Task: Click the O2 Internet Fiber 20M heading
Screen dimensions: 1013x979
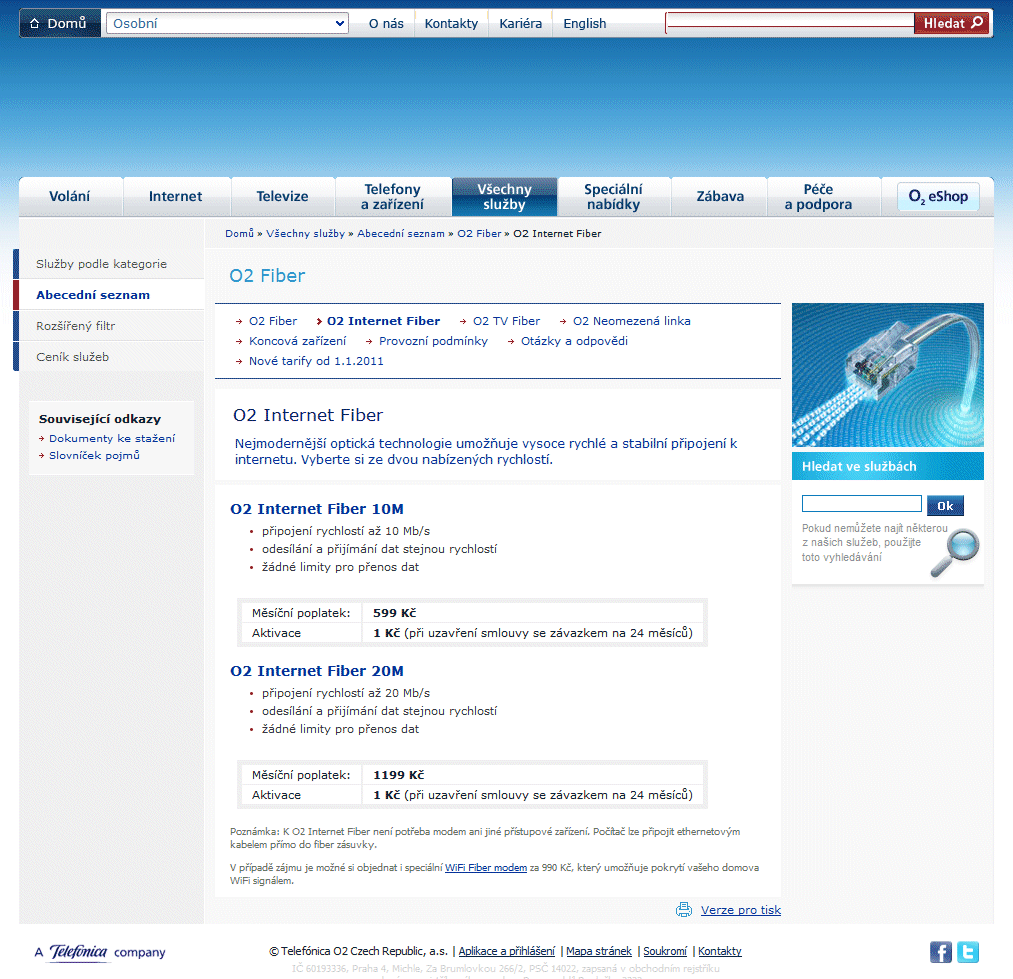Action: click(x=317, y=671)
